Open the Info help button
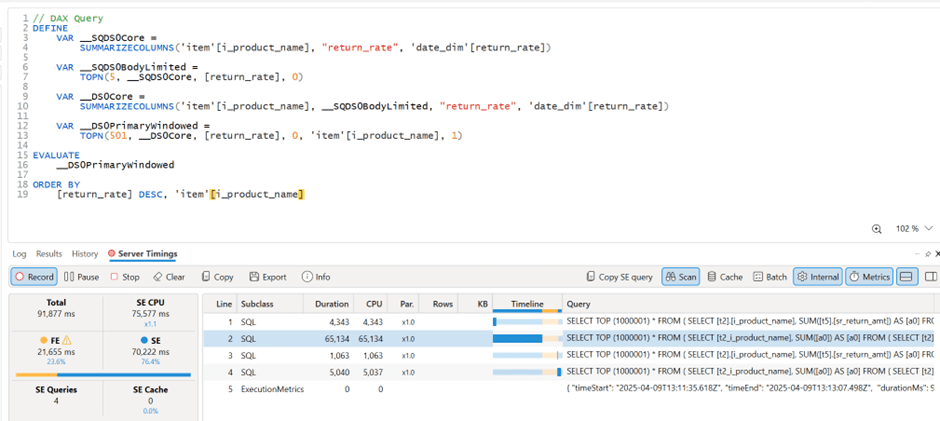The height and width of the screenshot is (421, 940). pos(316,277)
